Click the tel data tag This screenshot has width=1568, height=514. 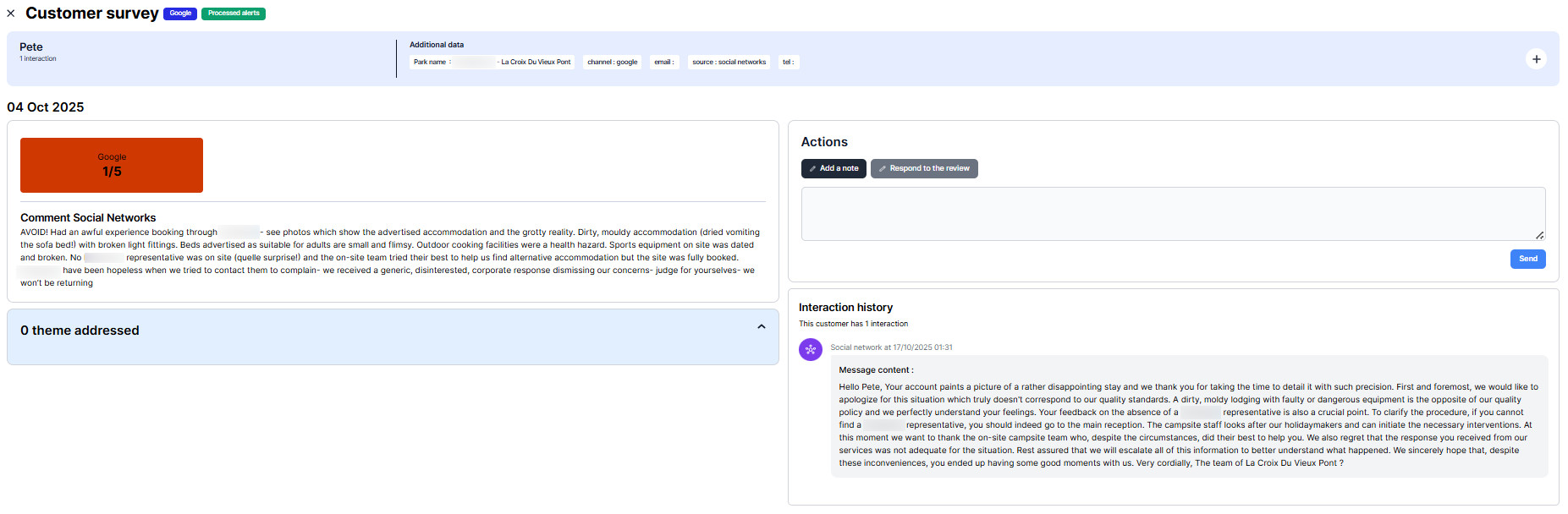(788, 62)
